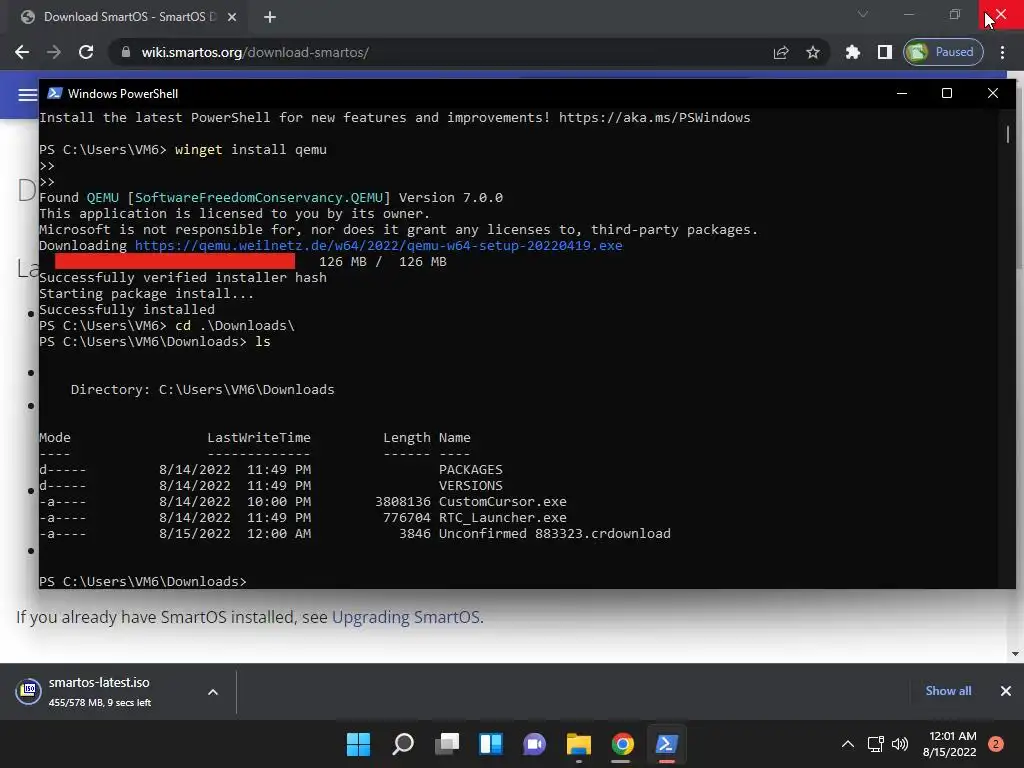Viewport: 1024px width, 768px height.
Task: Open File Explorer from taskbar
Action: point(579,744)
